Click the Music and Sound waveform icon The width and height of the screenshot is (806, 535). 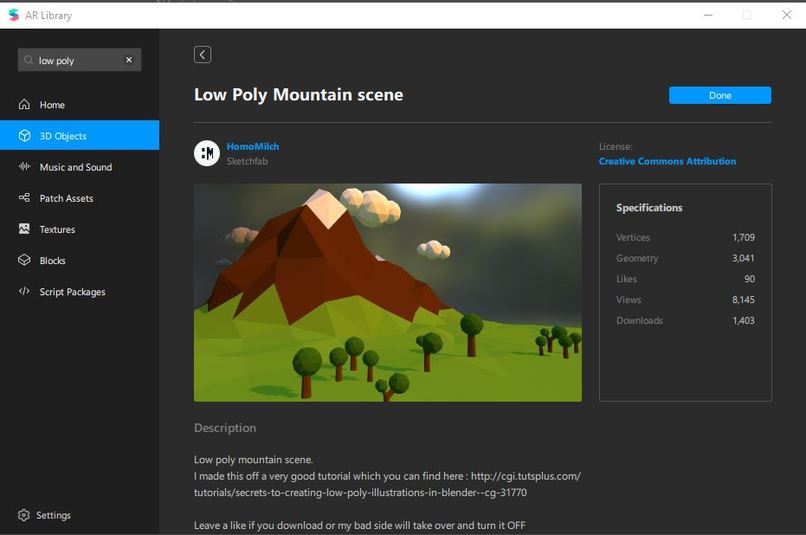pyautogui.click(x=24, y=167)
